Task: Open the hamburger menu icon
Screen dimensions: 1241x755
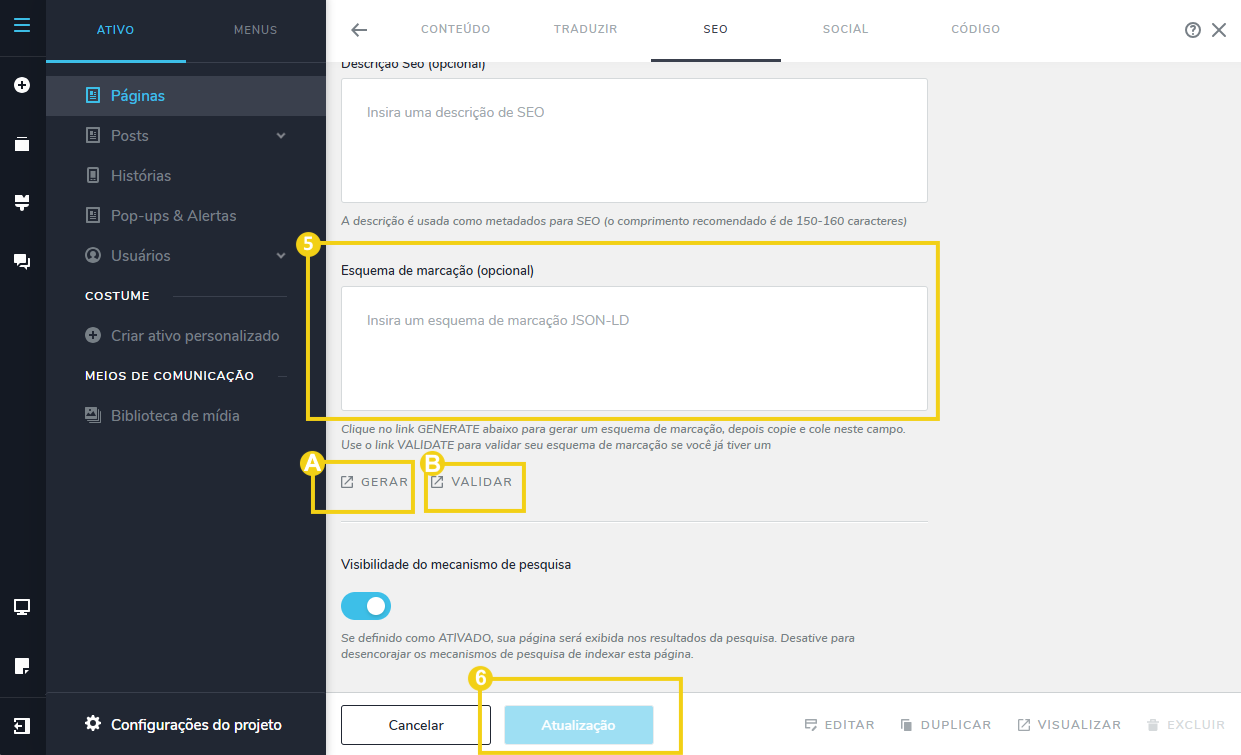Action: 22,24
